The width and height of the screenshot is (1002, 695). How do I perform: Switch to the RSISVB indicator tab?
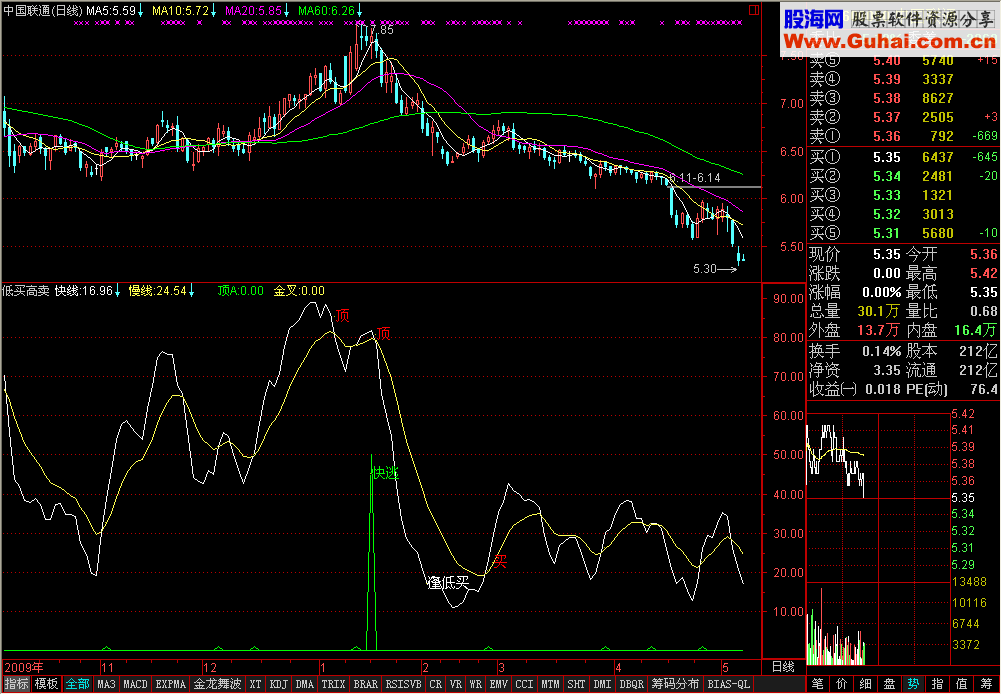click(404, 684)
